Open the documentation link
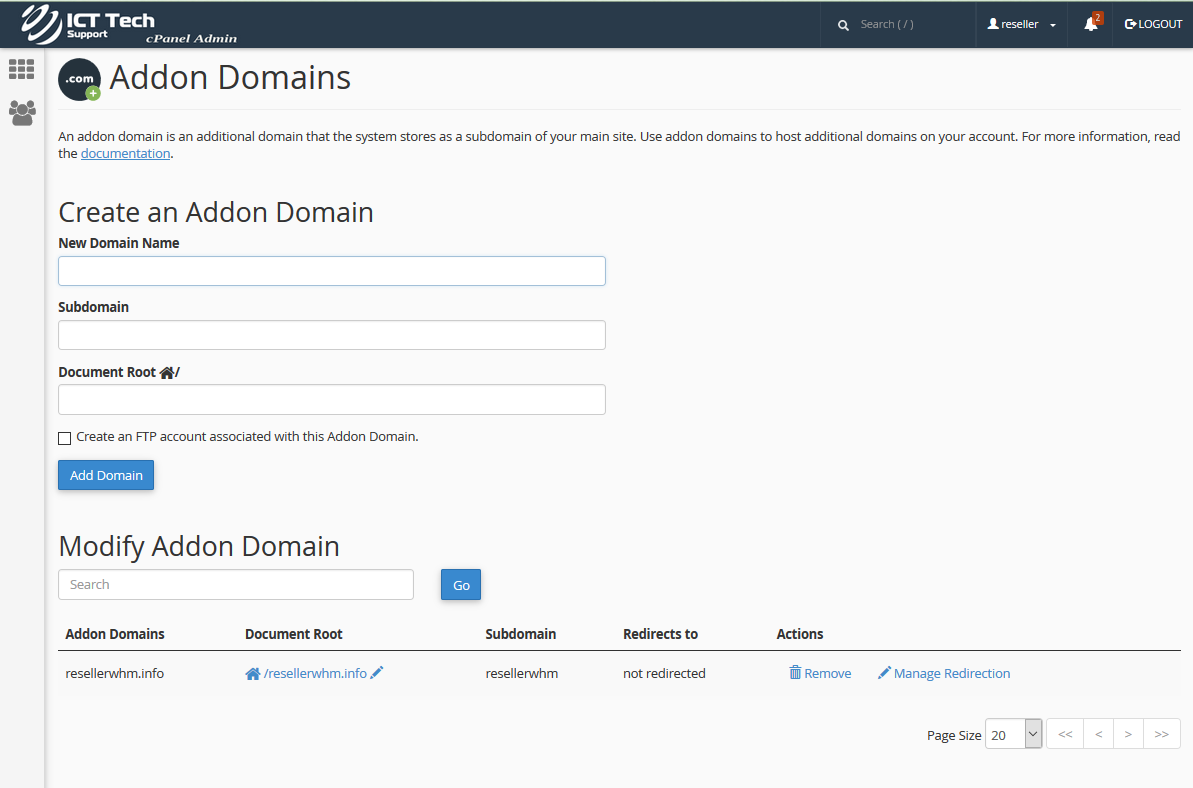 coord(125,154)
